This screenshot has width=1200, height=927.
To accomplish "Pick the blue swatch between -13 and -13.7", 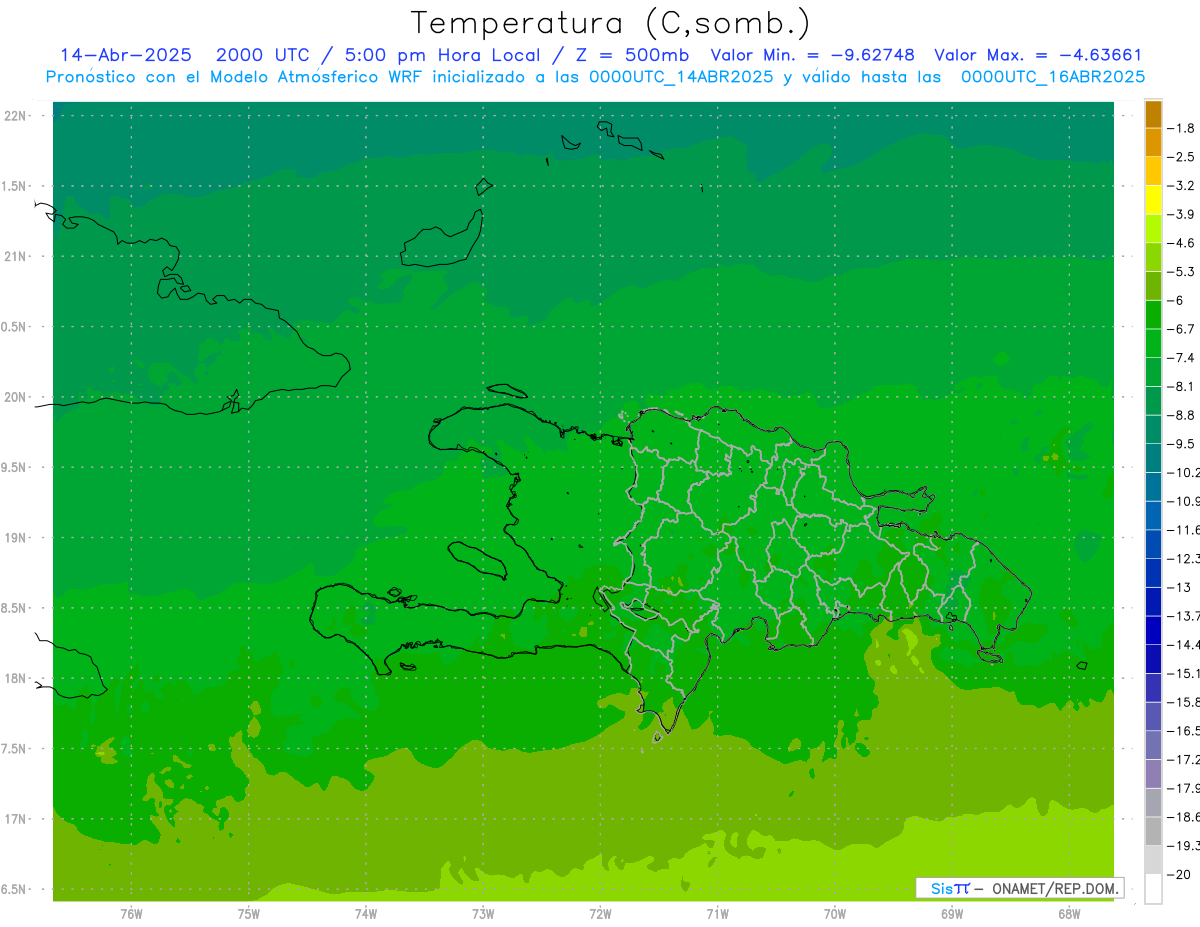I will 1153,601.
